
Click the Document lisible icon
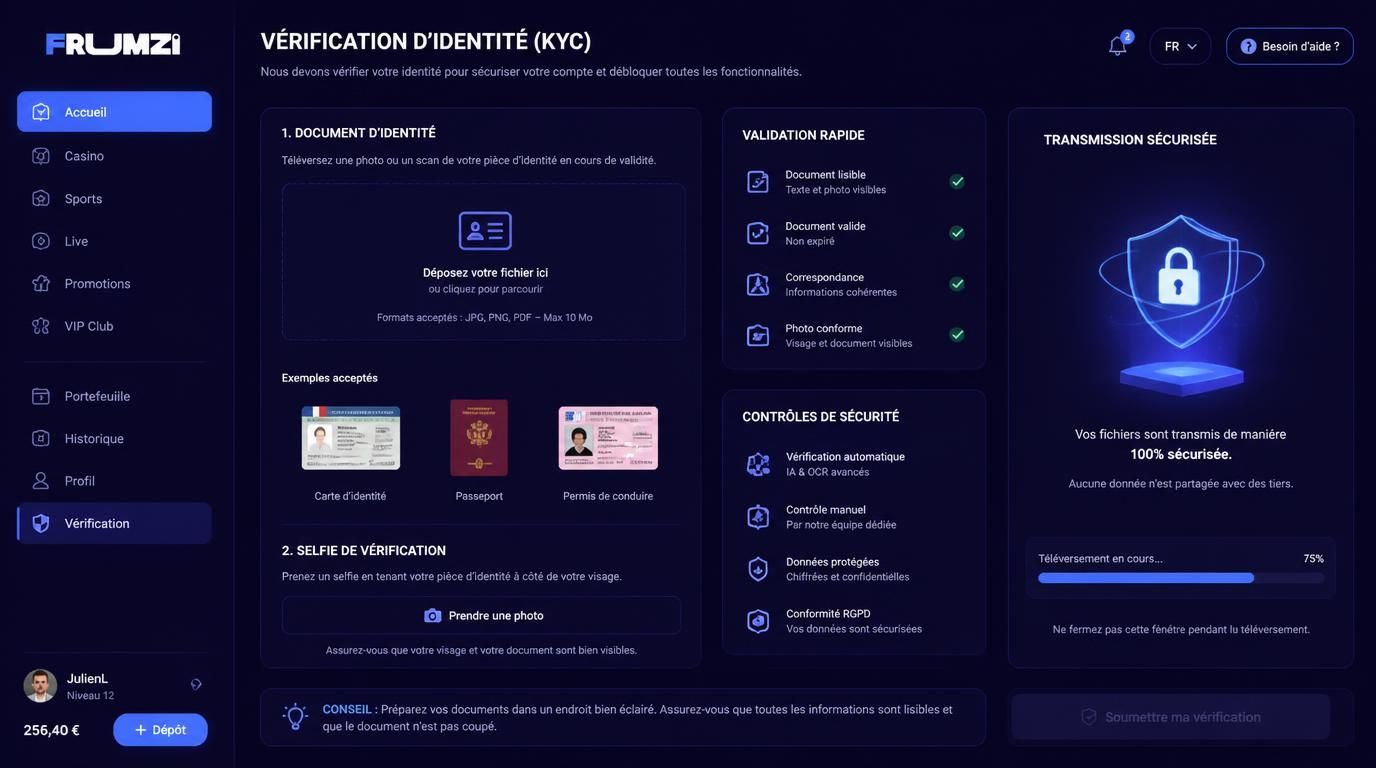[x=758, y=181]
